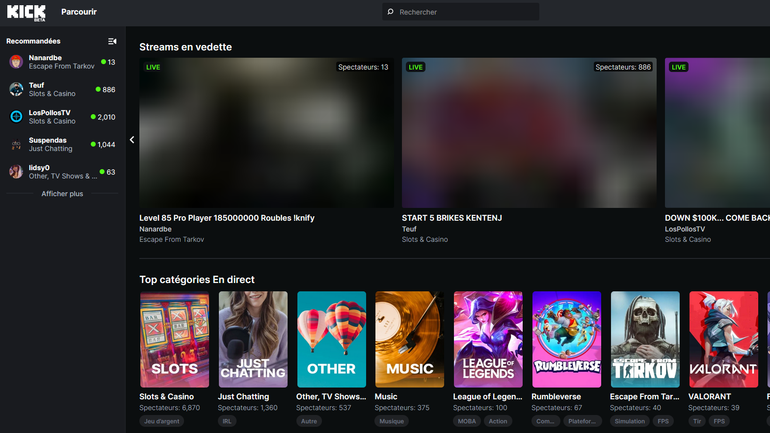The image size is (770, 433).
Task: Open Nanardbe channel avatar
Action: point(16,62)
